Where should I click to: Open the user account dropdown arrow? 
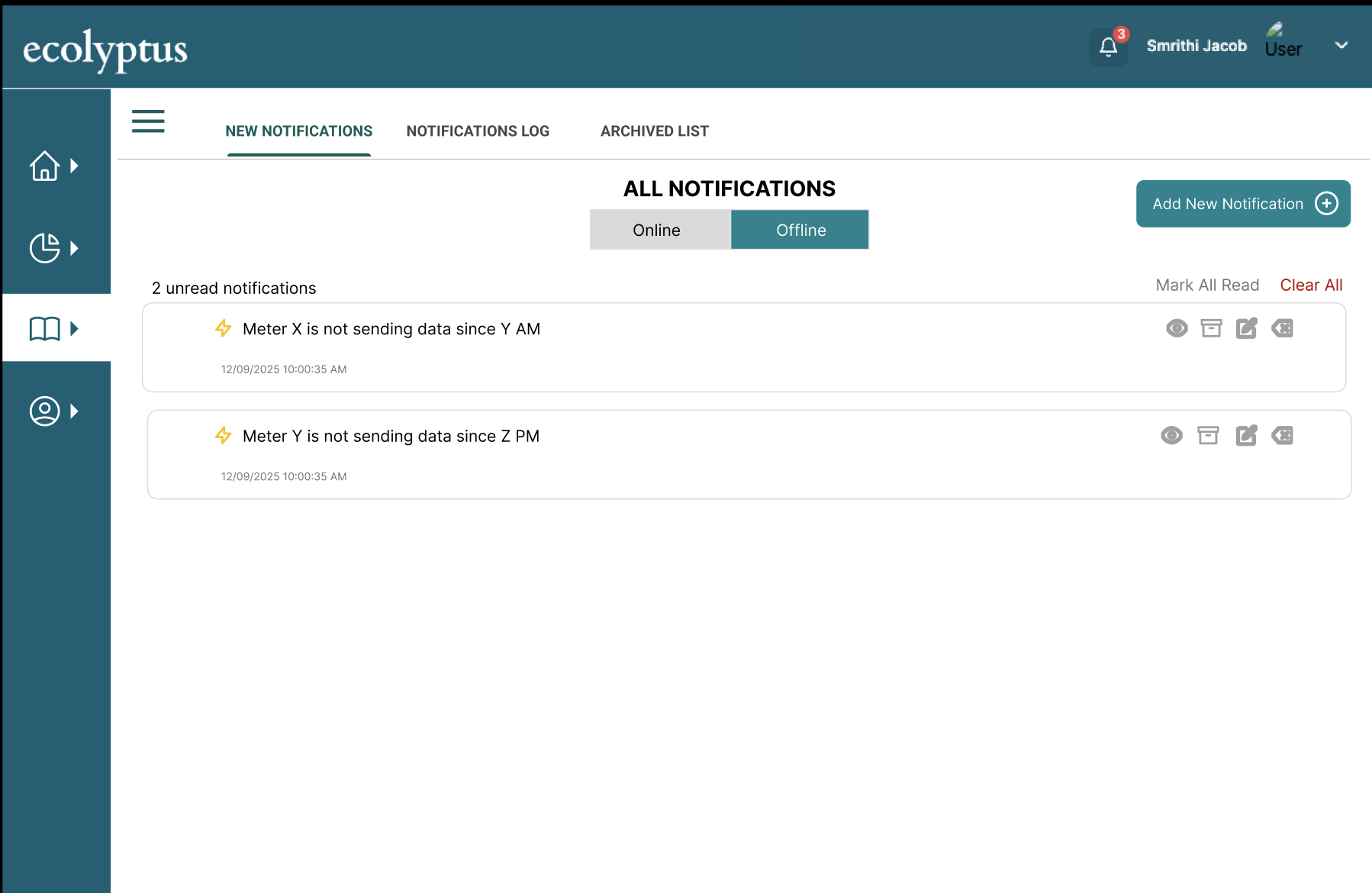(1341, 45)
